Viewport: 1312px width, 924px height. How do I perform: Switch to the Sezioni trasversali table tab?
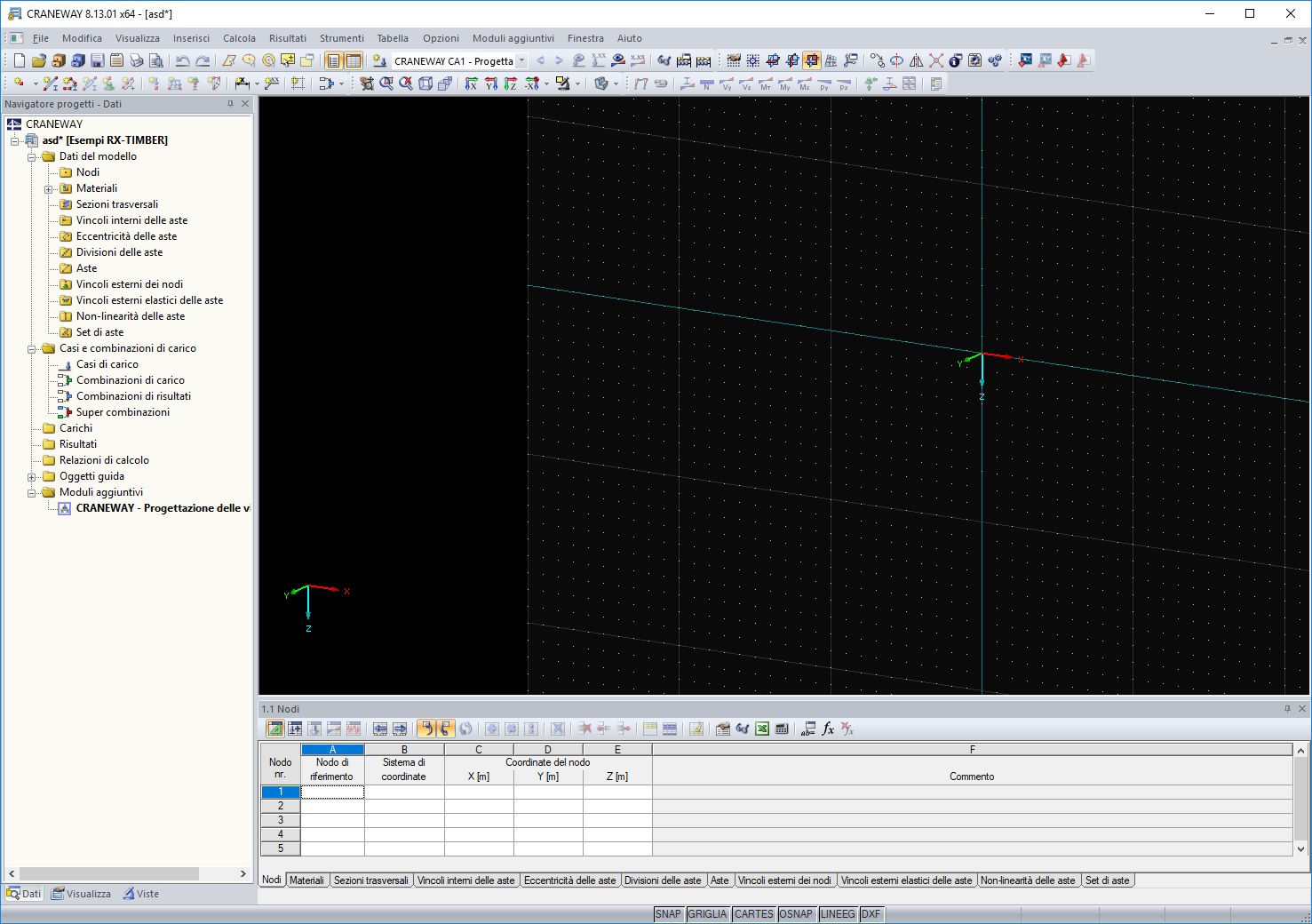tap(370, 880)
